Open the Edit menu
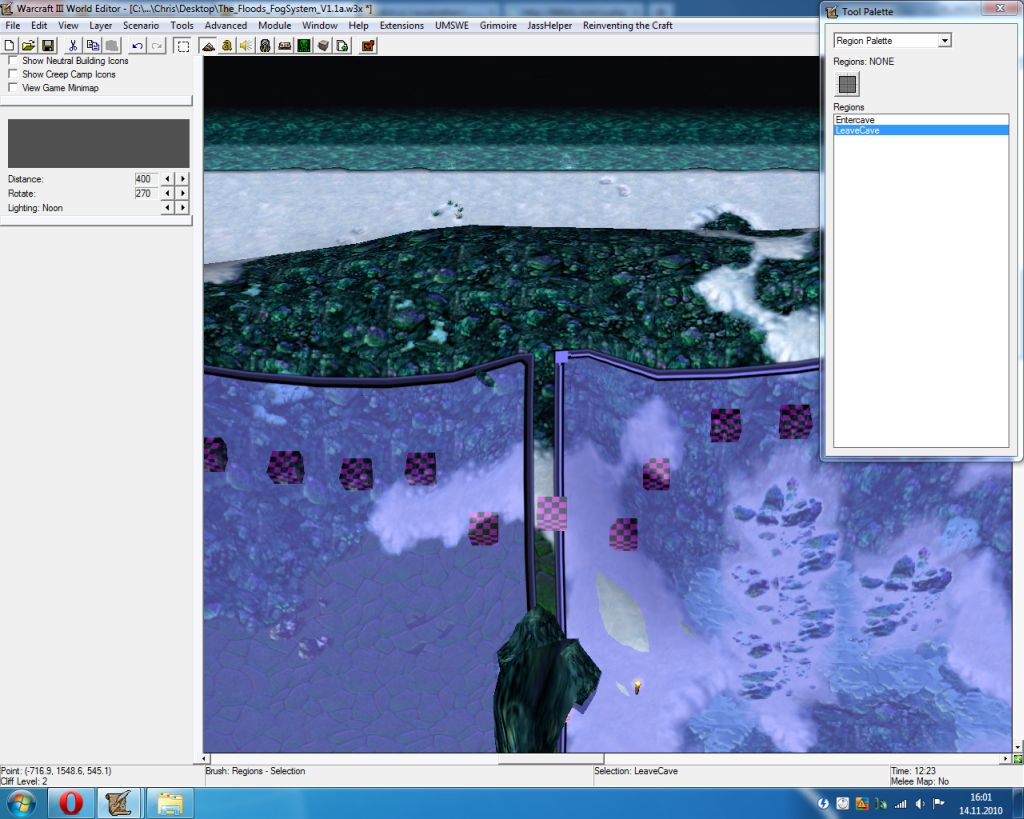 coord(39,25)
